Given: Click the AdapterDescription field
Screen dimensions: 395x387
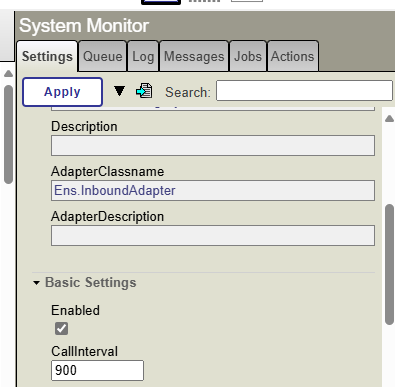Looking at the screenshot, I should point(213,235).
